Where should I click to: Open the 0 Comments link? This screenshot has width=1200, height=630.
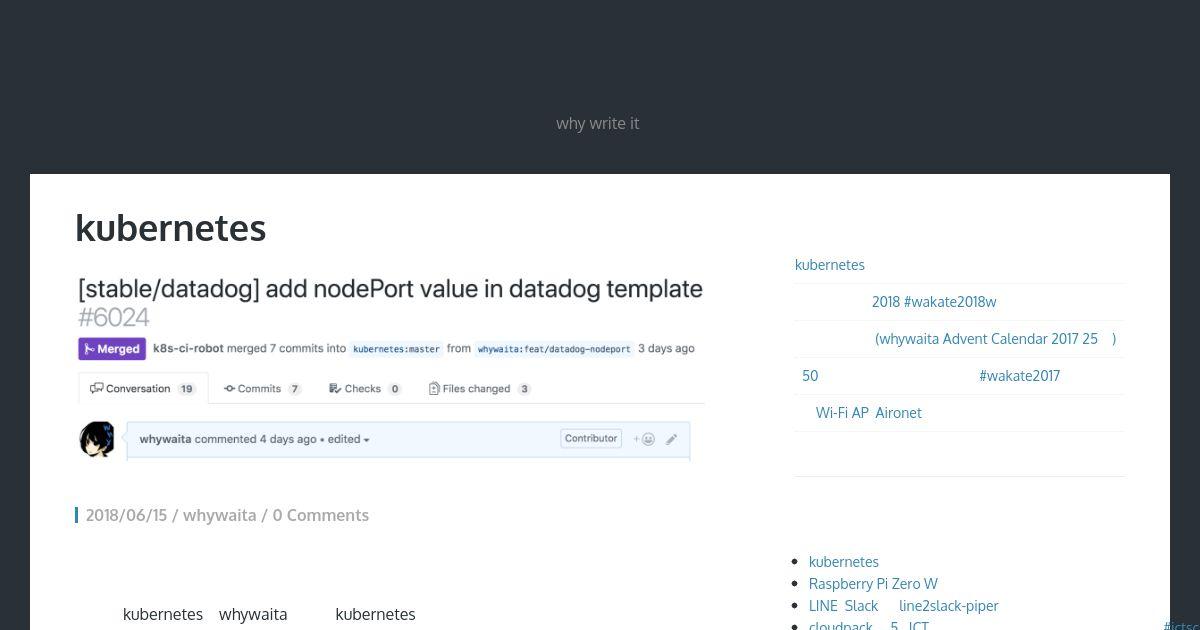(320, 515)
